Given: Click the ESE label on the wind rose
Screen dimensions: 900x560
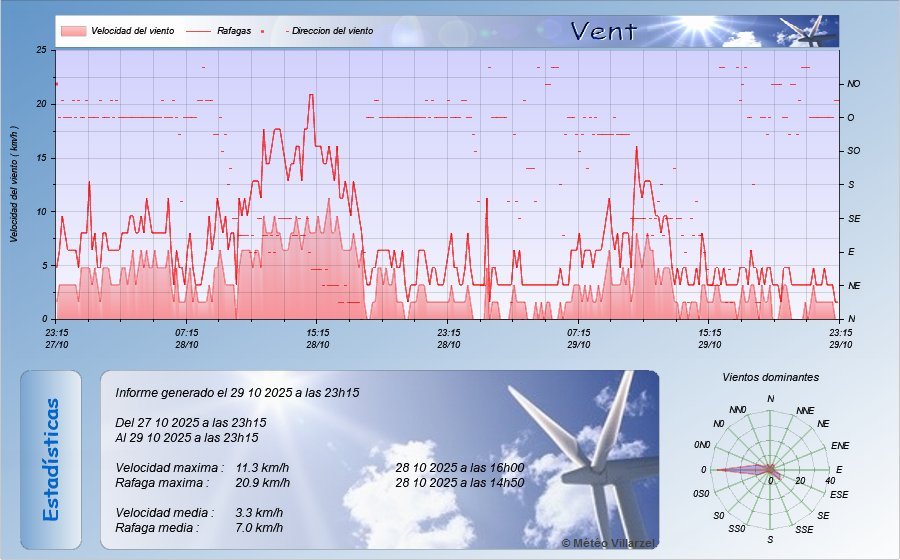Looking at the screenshot, I should point(839,494).
